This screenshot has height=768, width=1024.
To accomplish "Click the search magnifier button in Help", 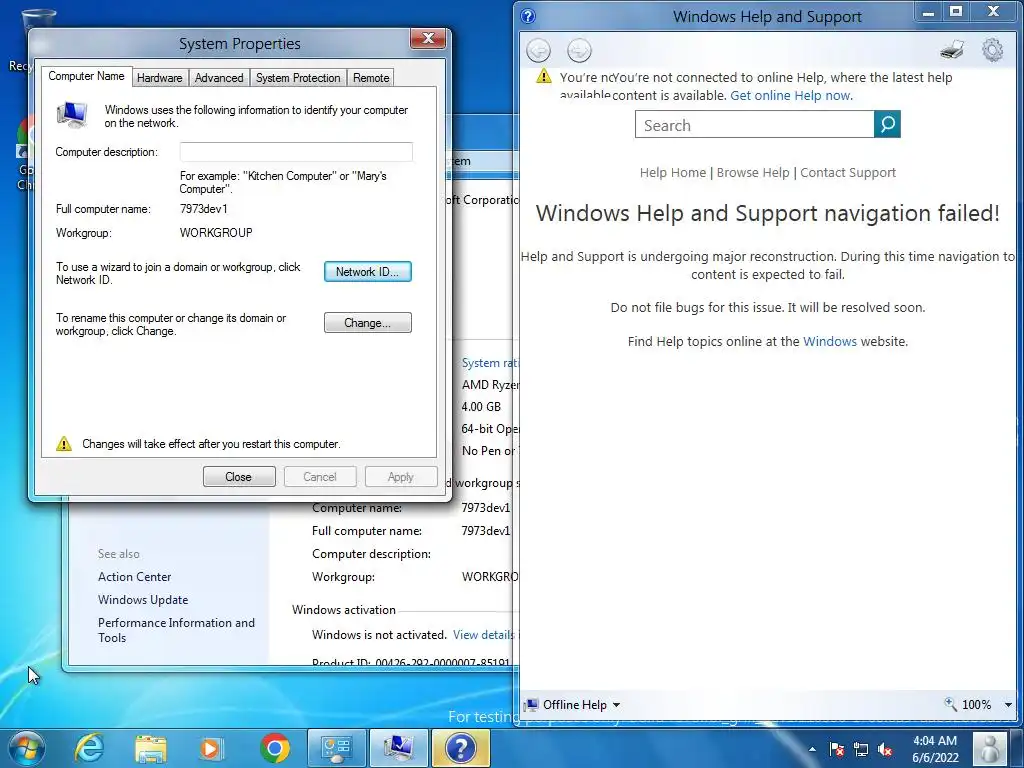I will (887, 124).
